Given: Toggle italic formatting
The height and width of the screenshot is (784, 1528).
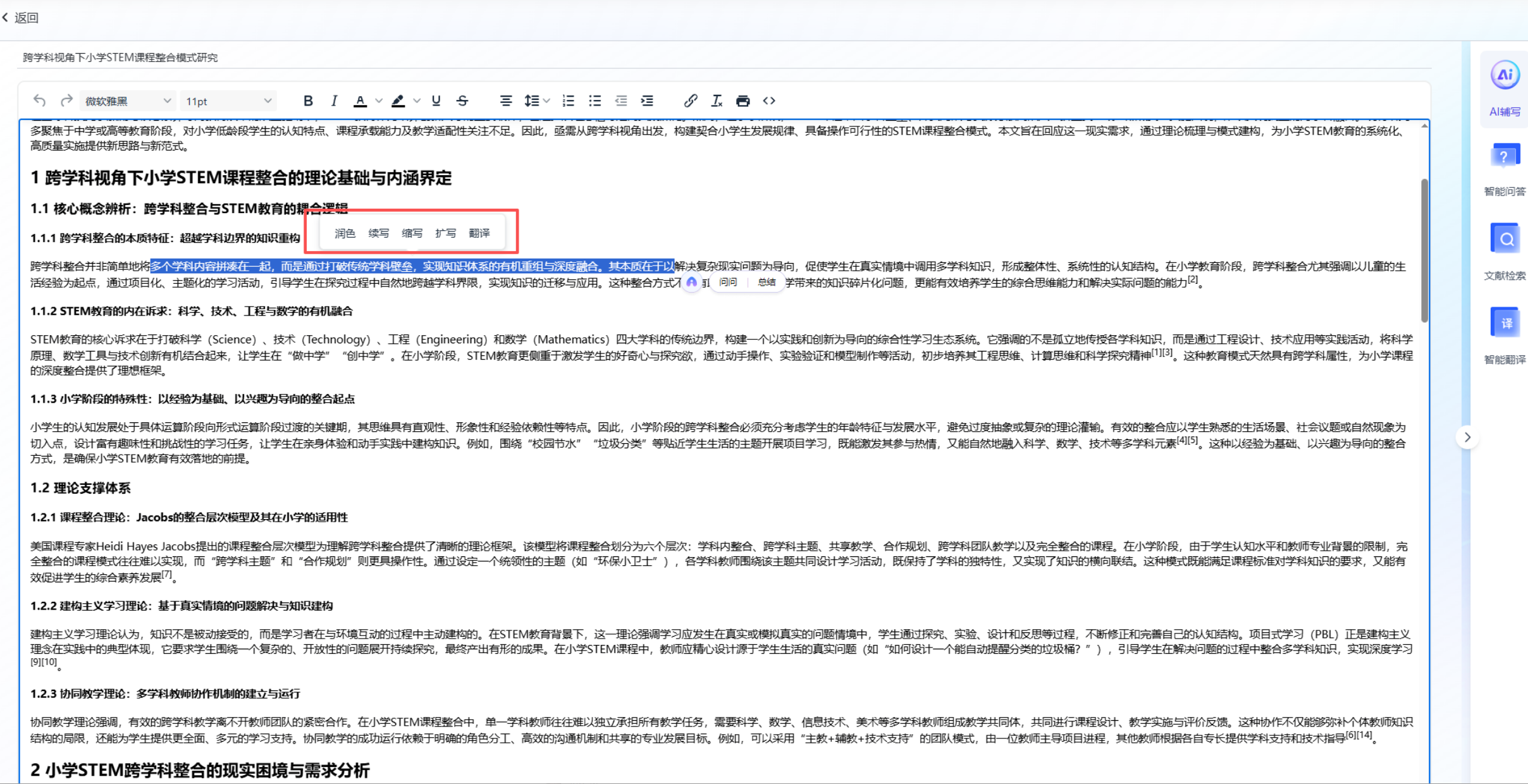Looking at the screenshot, I should click(334, 101).
